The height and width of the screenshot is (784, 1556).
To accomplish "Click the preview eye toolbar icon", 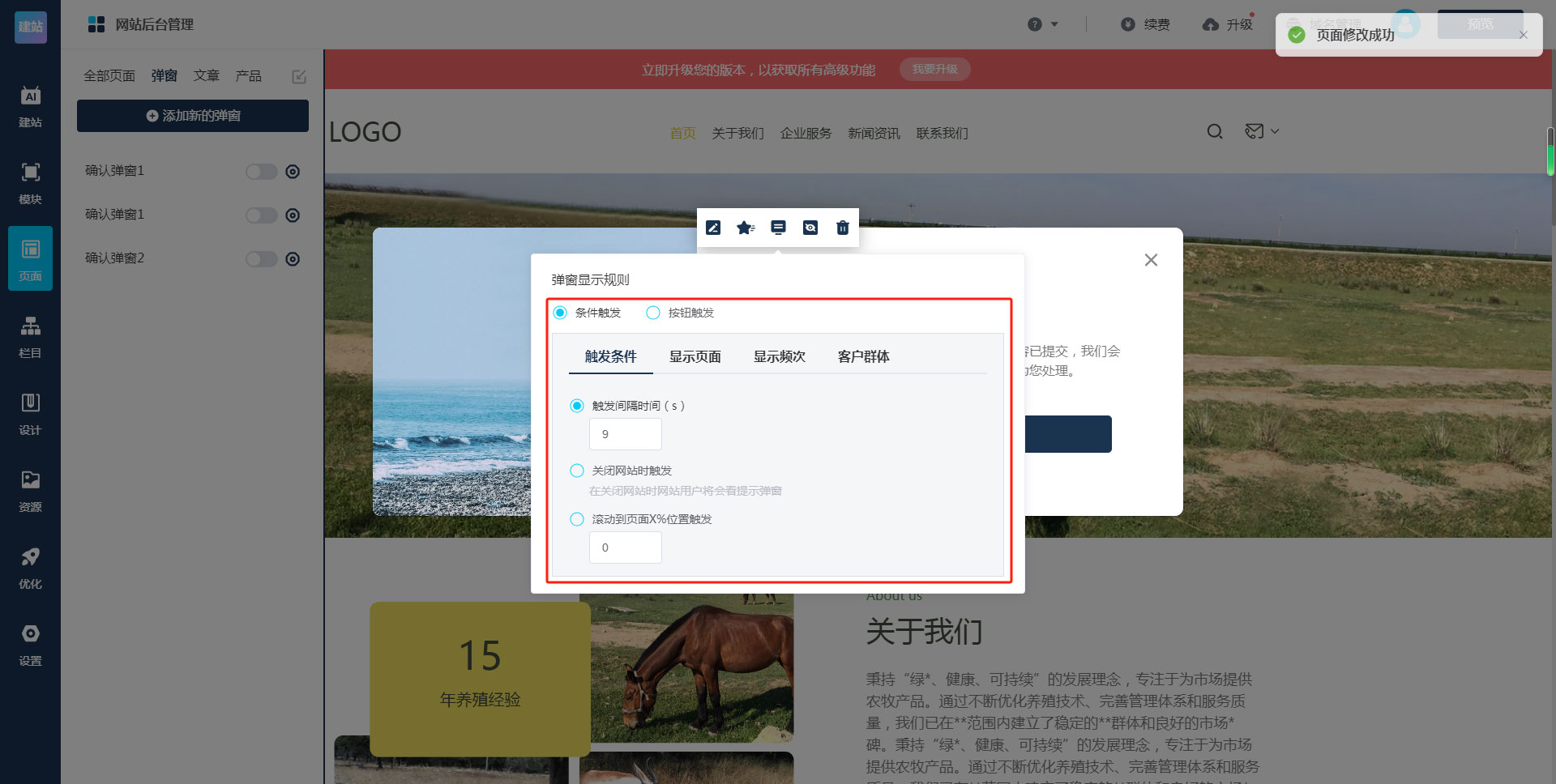I will [810, 228].
